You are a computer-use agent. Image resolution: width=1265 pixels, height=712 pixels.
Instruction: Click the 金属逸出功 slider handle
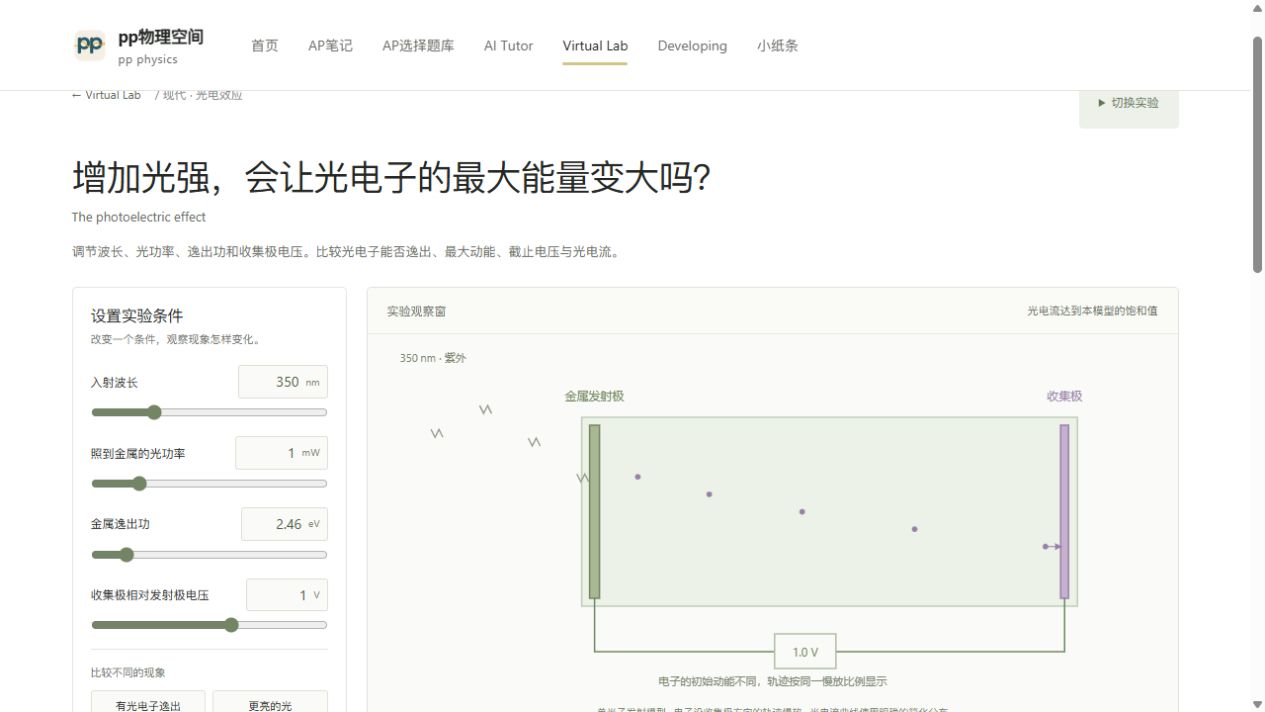(126, 554)
